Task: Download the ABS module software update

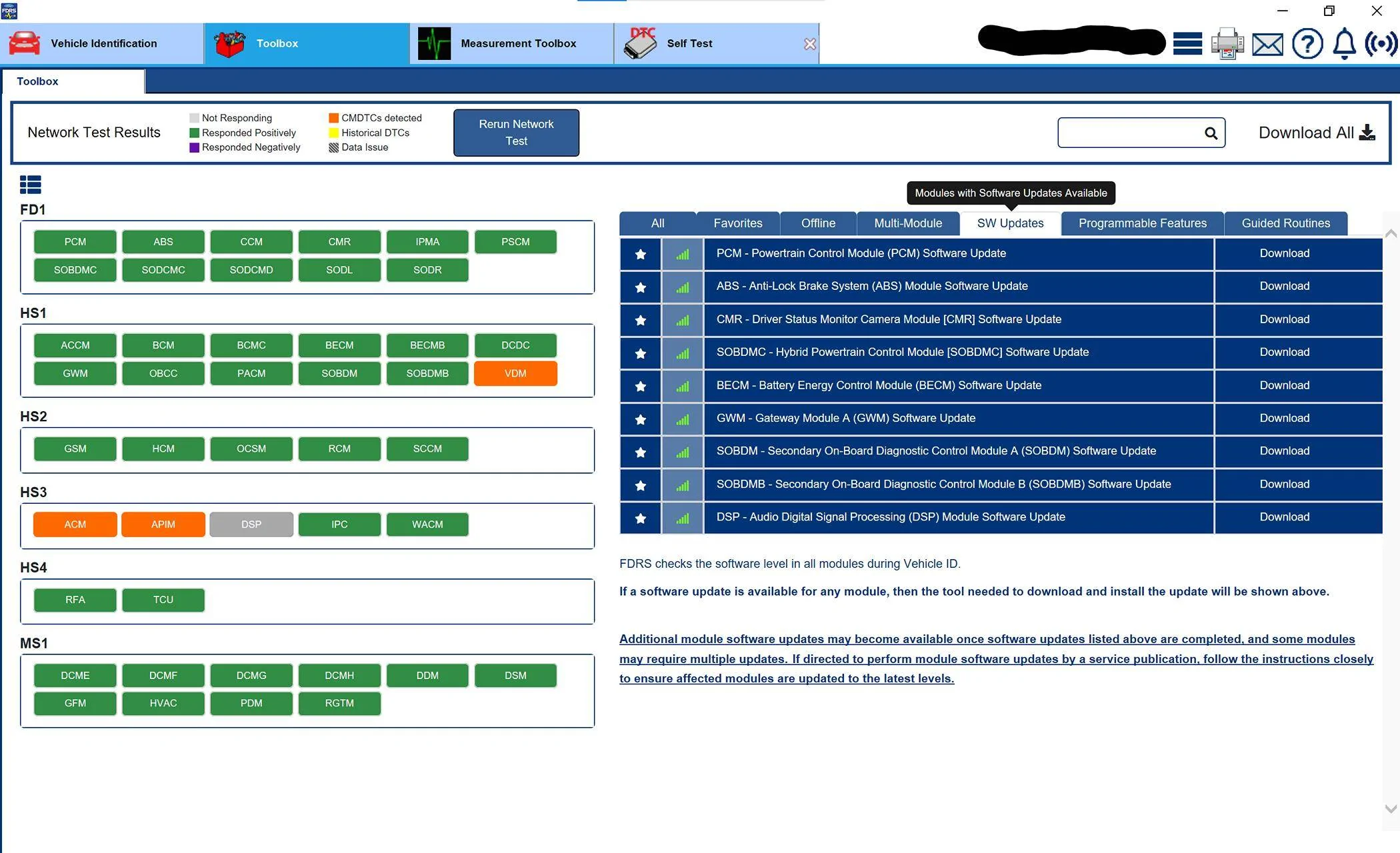Action: tap(1298, 287)
